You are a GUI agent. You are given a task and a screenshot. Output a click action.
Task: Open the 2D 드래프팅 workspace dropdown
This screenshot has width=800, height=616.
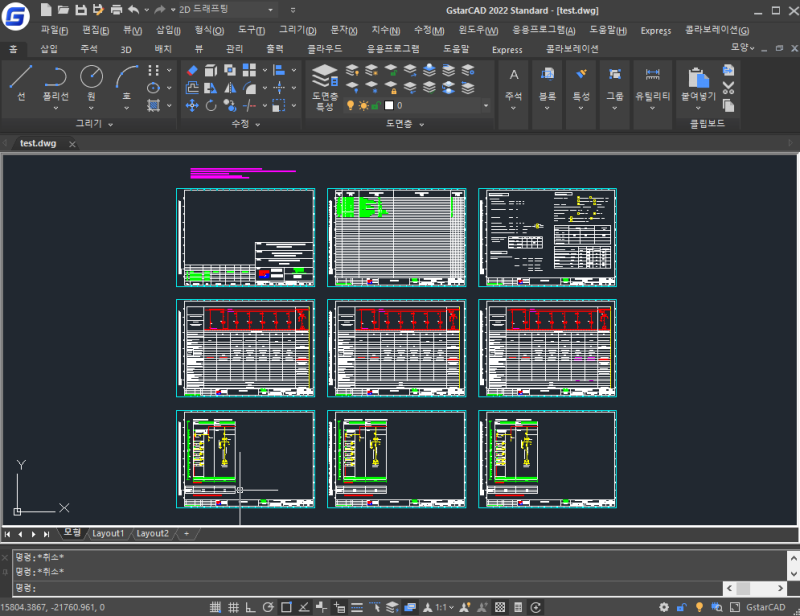point(226,9)
